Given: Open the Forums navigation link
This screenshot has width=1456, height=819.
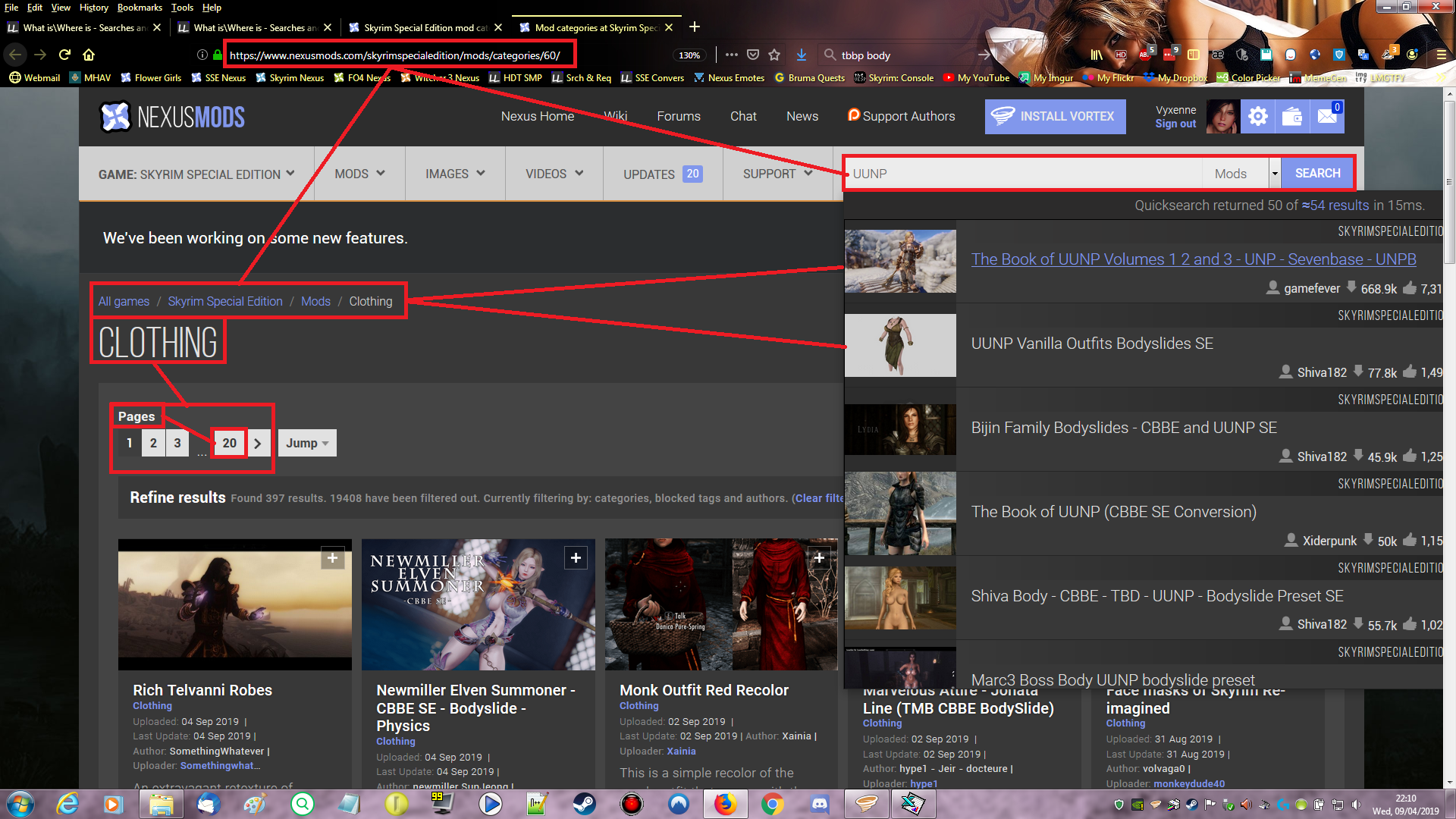Looking at the screenshot, I should point(679,116).
